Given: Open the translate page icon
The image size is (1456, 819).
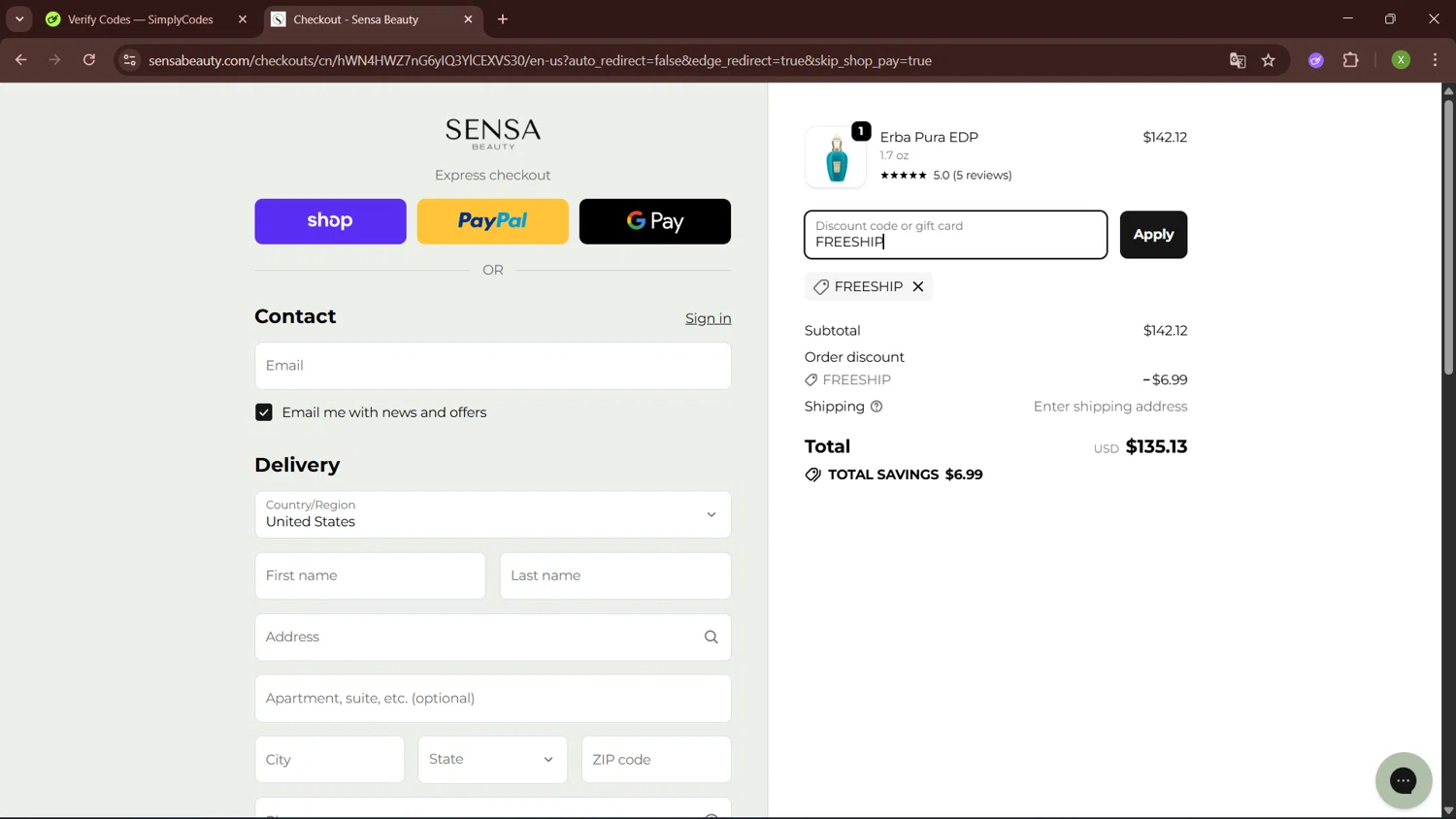Looking at the screenshot, I should pos(1237,60).
